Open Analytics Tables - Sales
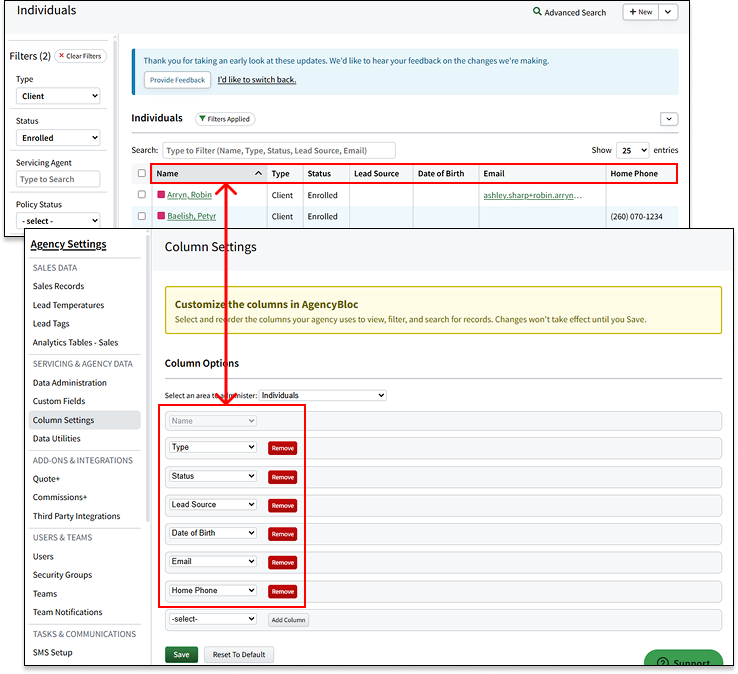 tap(75, 343)
